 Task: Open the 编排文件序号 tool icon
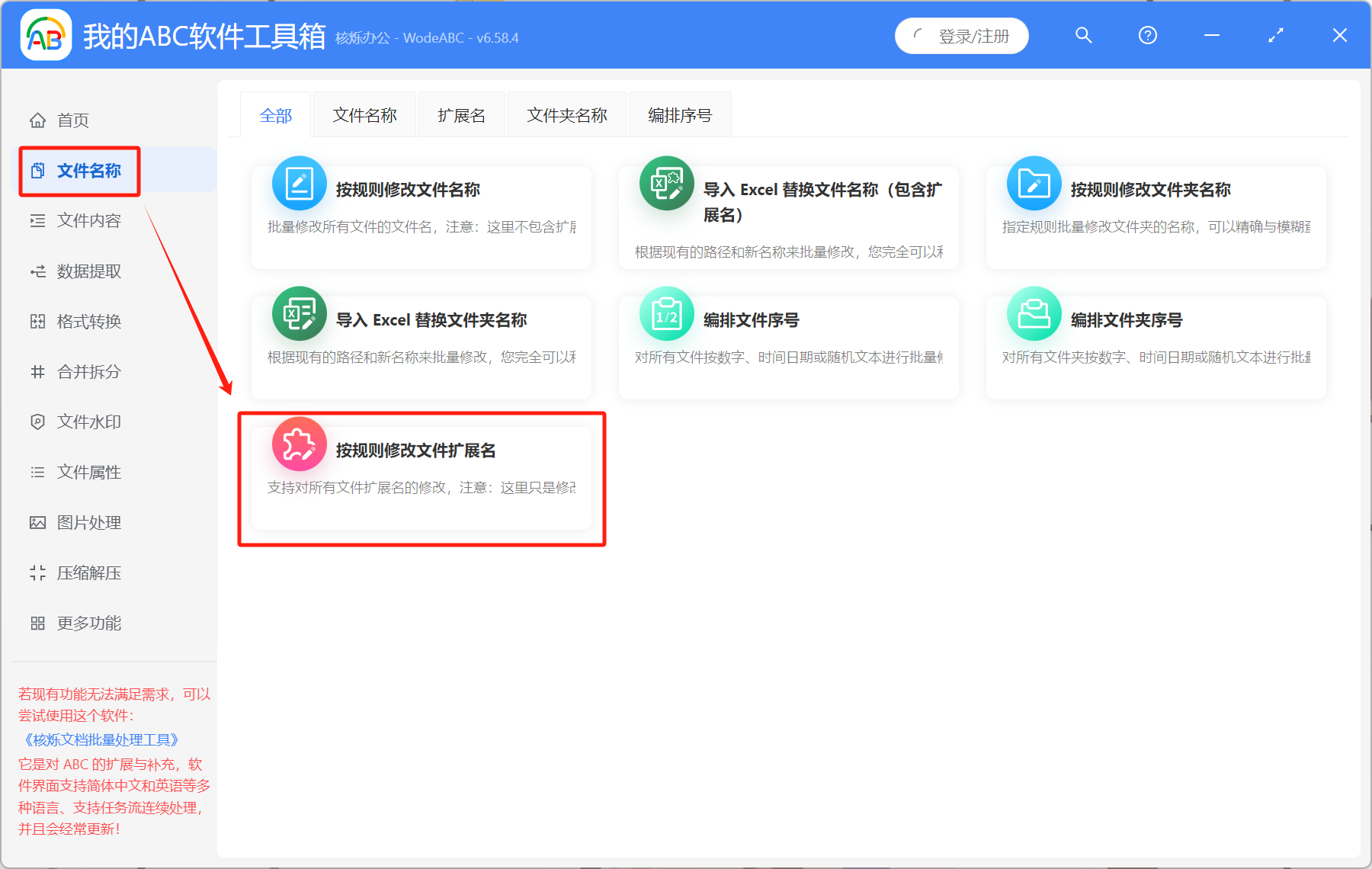pos(666,313)
